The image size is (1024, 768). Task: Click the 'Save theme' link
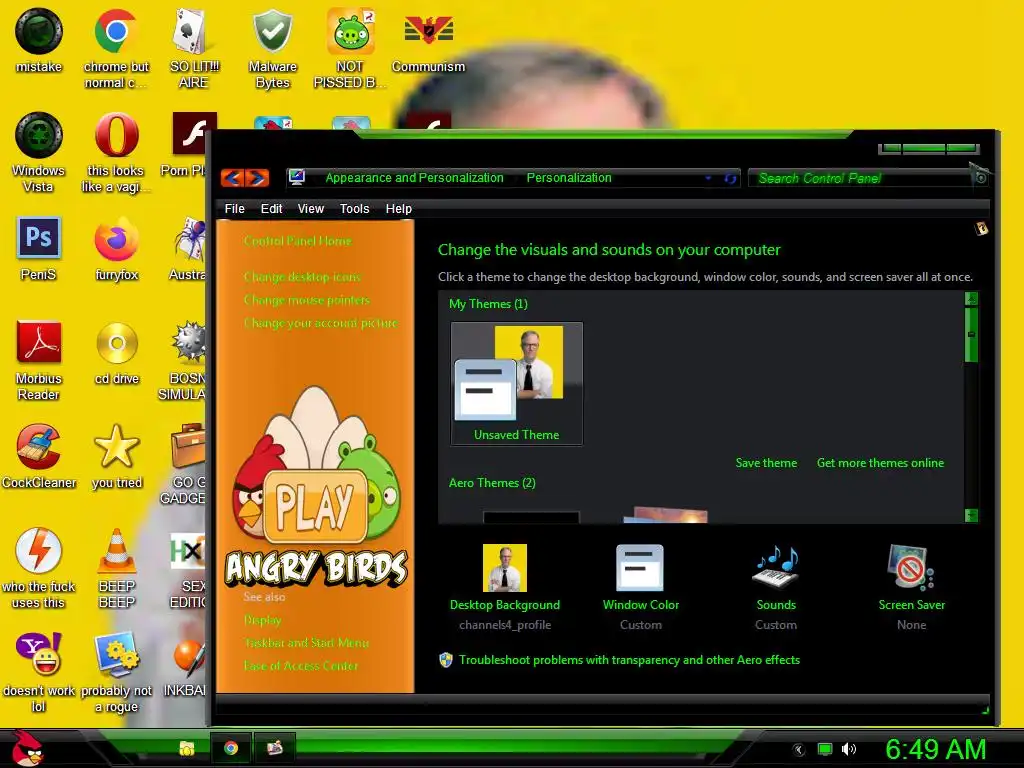tap(766, 463)
